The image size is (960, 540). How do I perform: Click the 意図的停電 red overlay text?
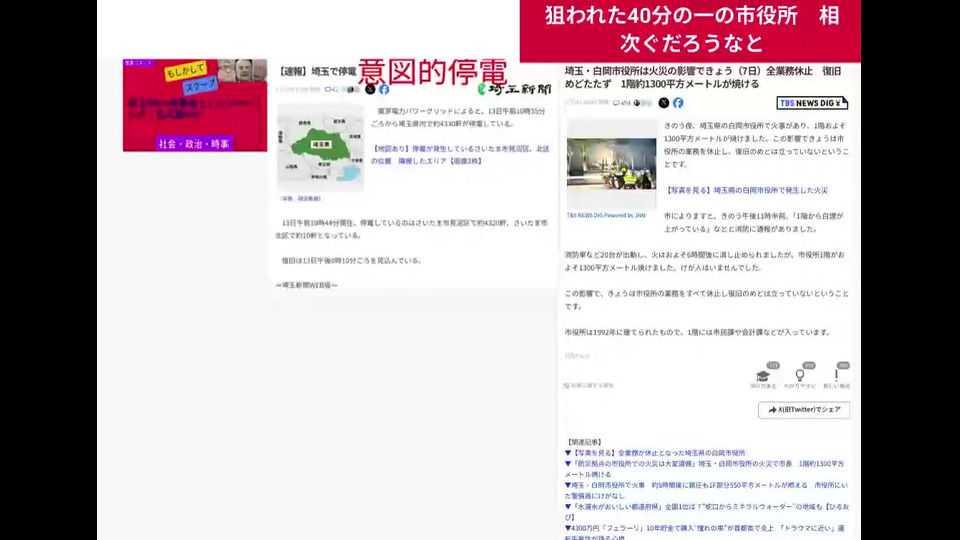[x=433, y=72]
